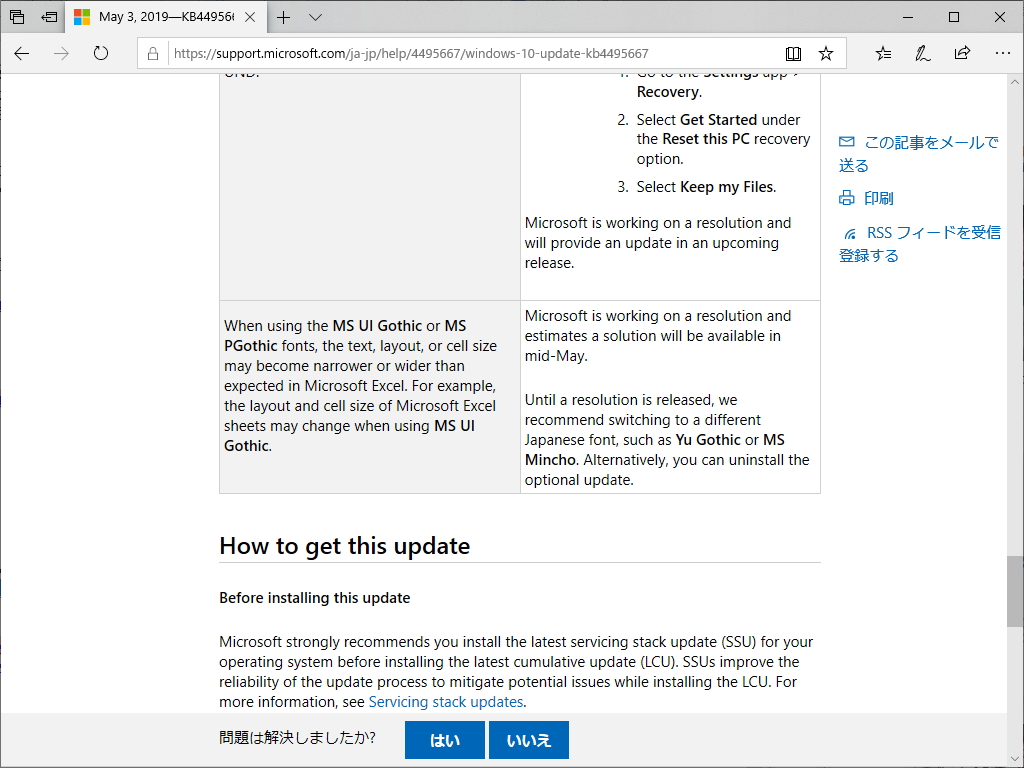Close the May 3, 2019 tab

[x=250, y=17]
